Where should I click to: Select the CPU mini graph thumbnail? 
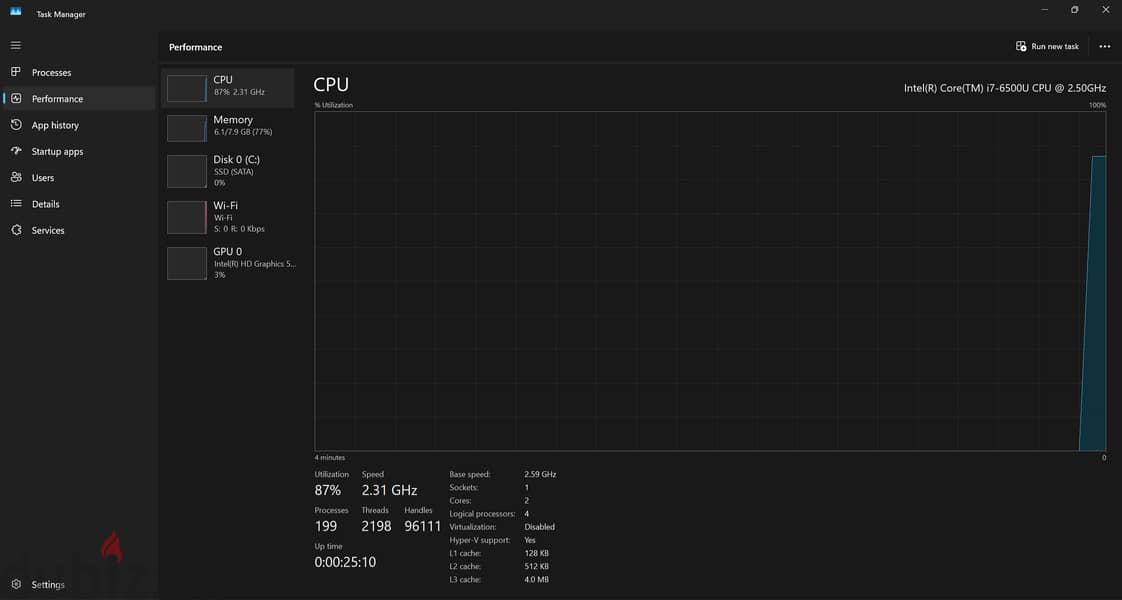click(x=187, y=89)
